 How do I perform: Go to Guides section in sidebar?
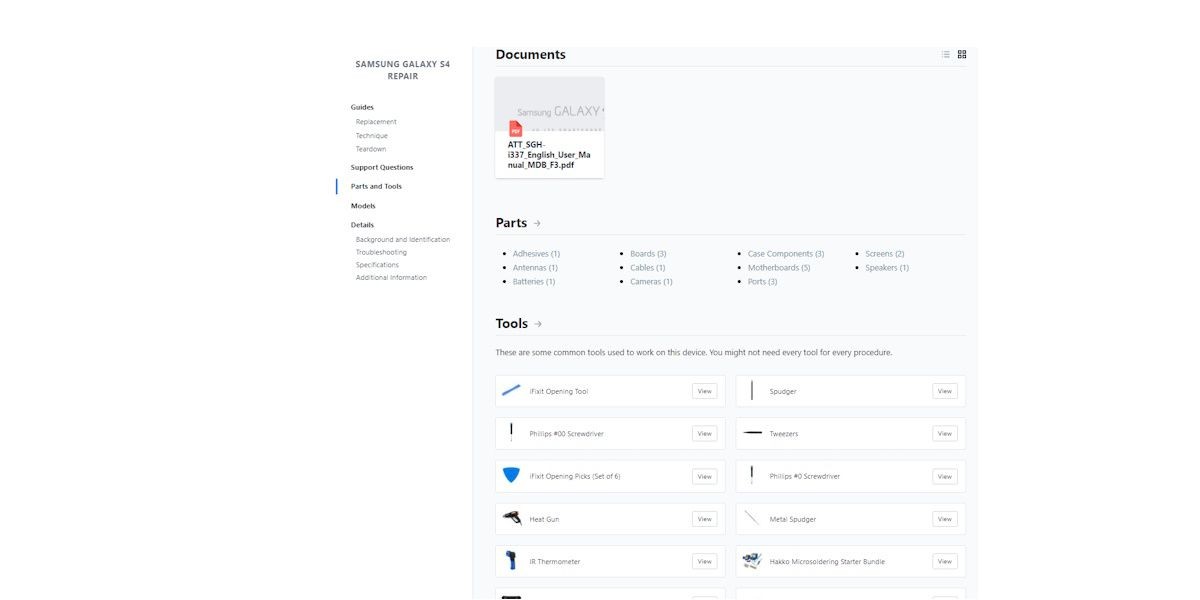click(x=362, y=107)
